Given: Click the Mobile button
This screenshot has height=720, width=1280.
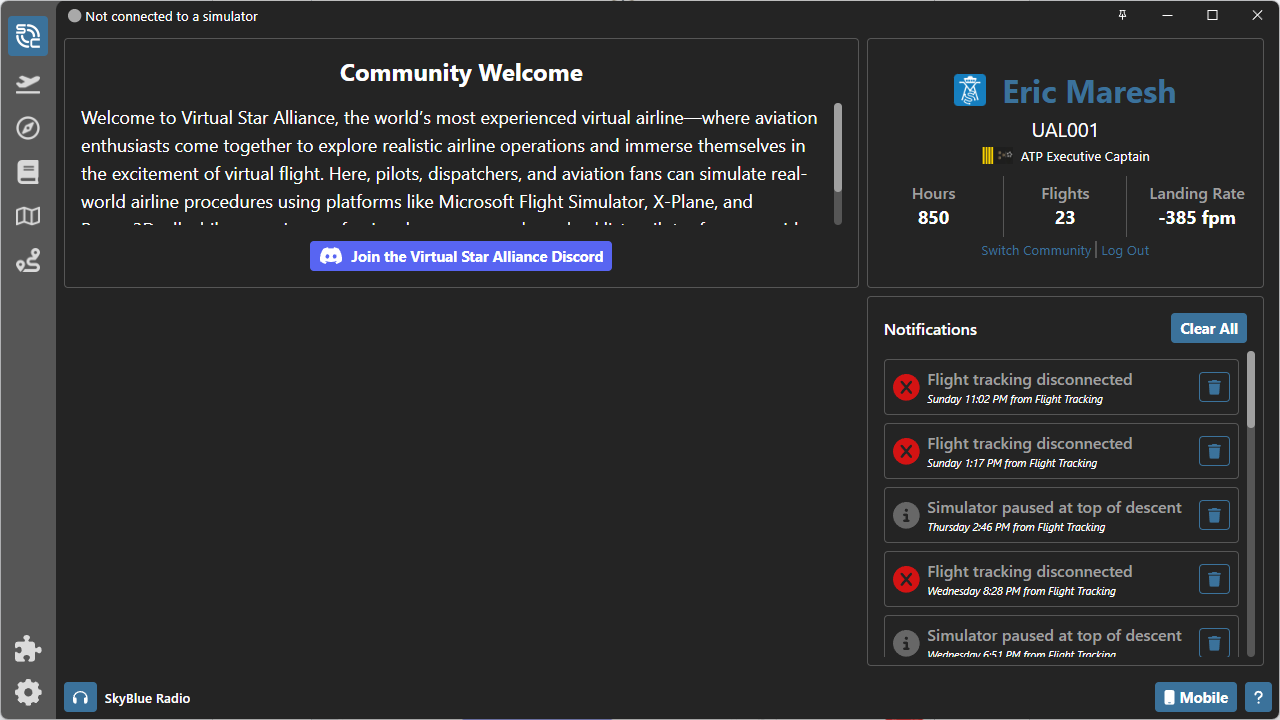Looking at the screenshot, I should click(1195, 697).
